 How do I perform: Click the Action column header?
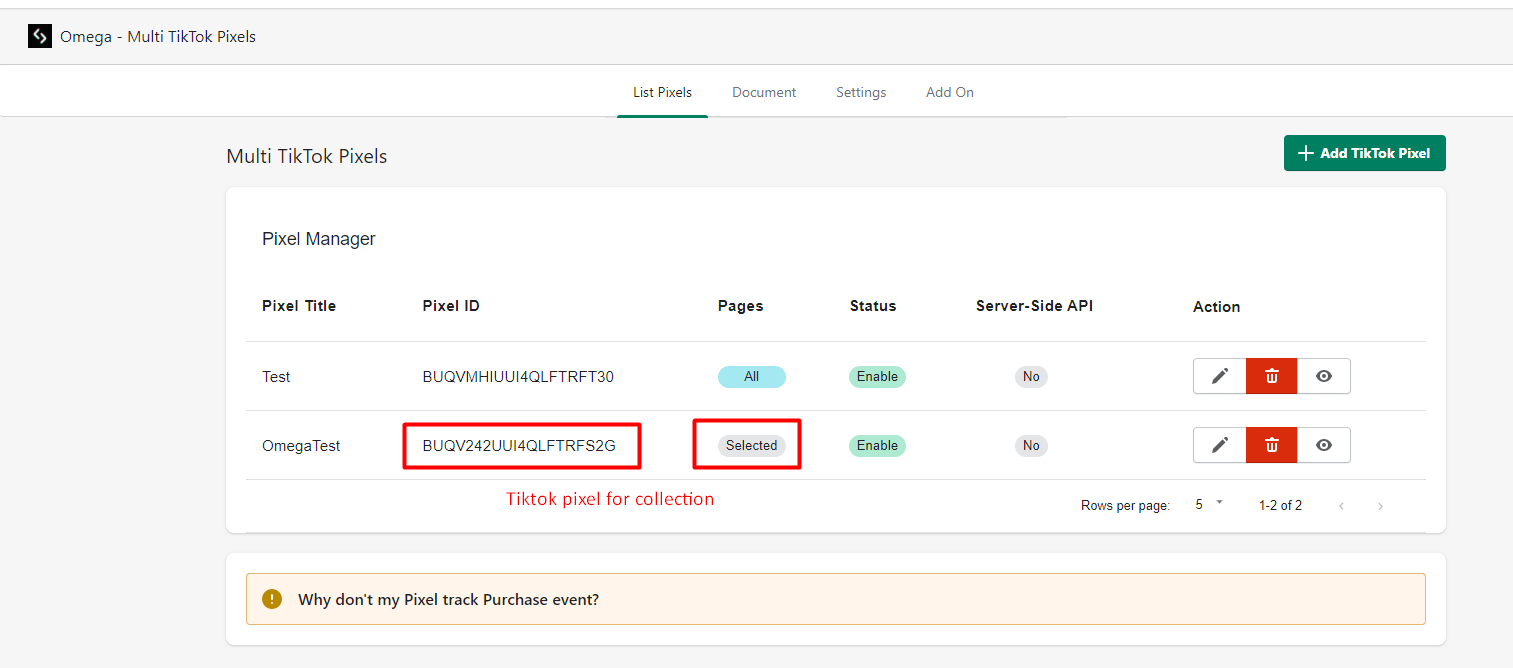point(1217,307)
